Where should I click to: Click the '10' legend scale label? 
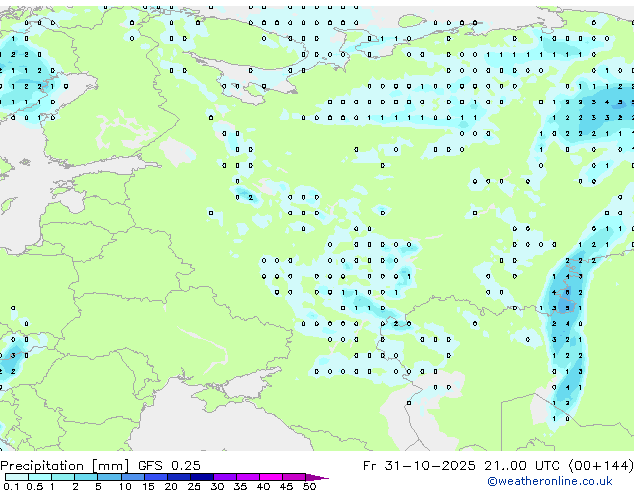pos(125,486)
